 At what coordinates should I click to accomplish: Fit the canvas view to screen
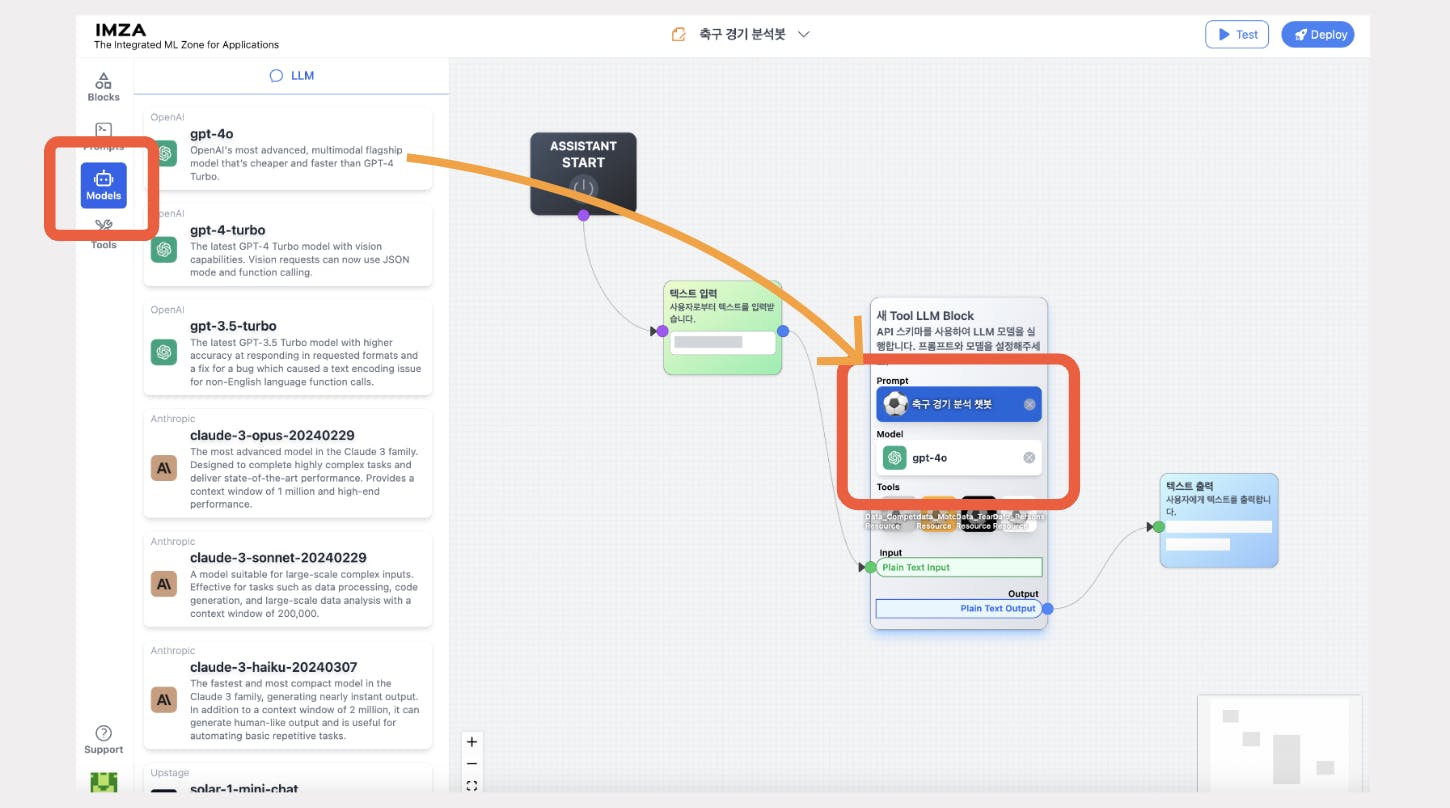tap(472, 785)
